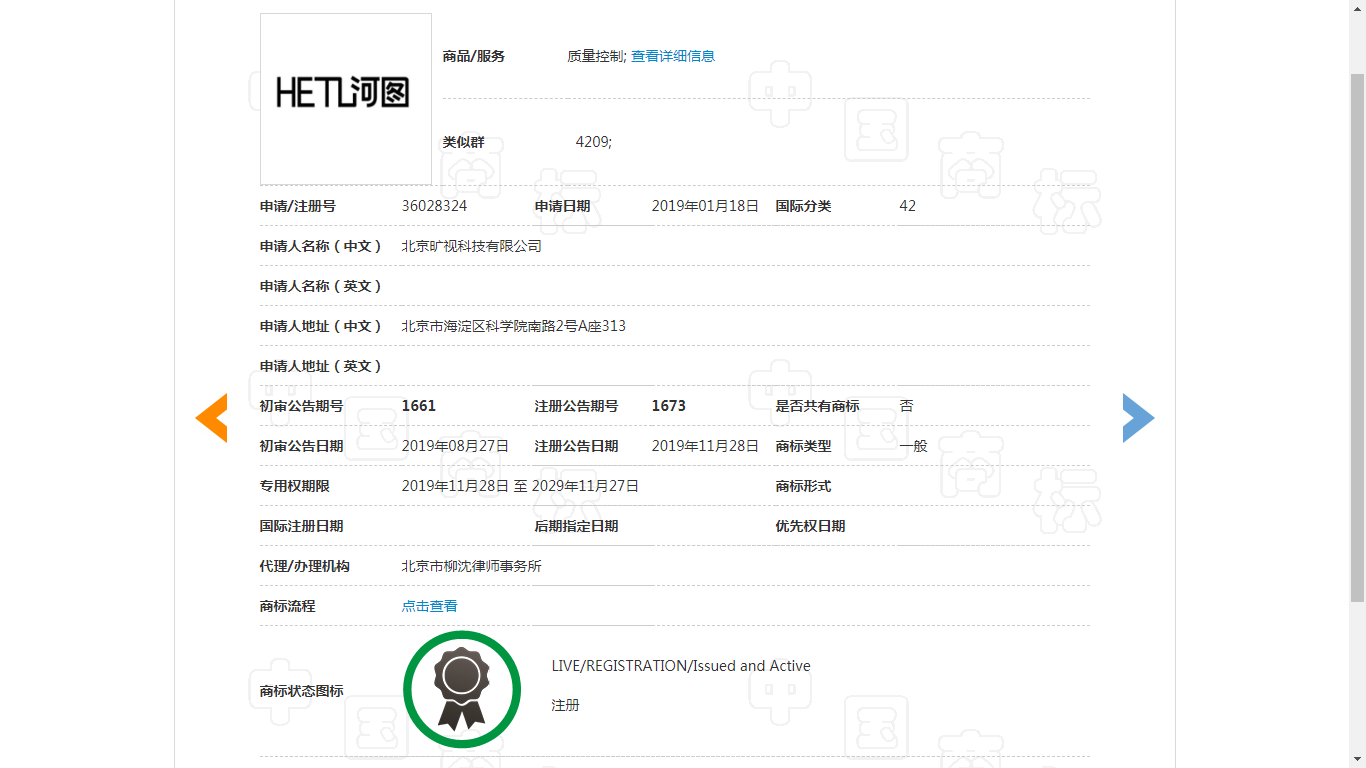This screenshot has width=1366, height=768.
Task: Open the HETU 河图 trademark image
Action: (x=346, y=99)
